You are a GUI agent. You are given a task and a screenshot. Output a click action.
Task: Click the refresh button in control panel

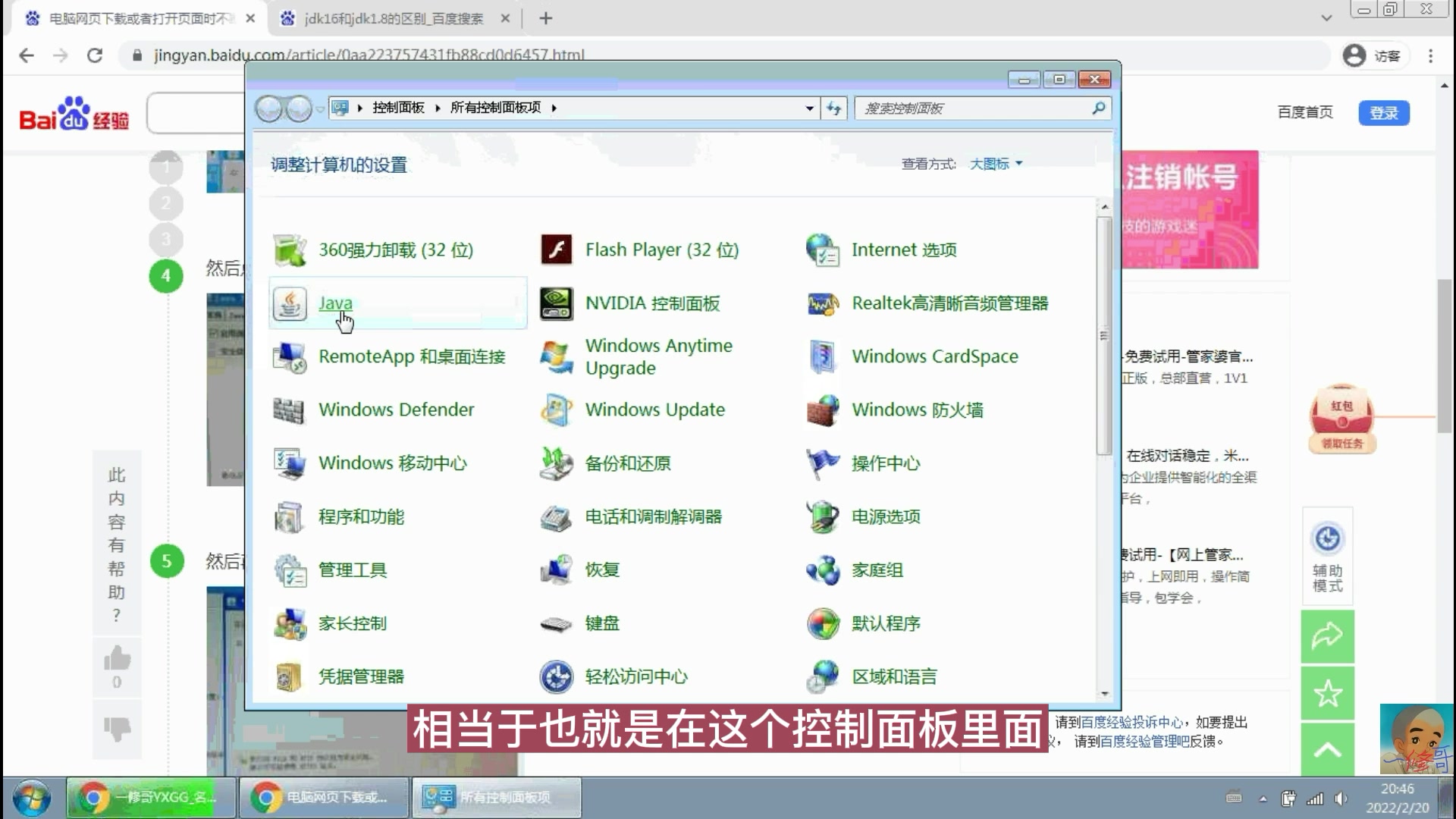point(834,108)
